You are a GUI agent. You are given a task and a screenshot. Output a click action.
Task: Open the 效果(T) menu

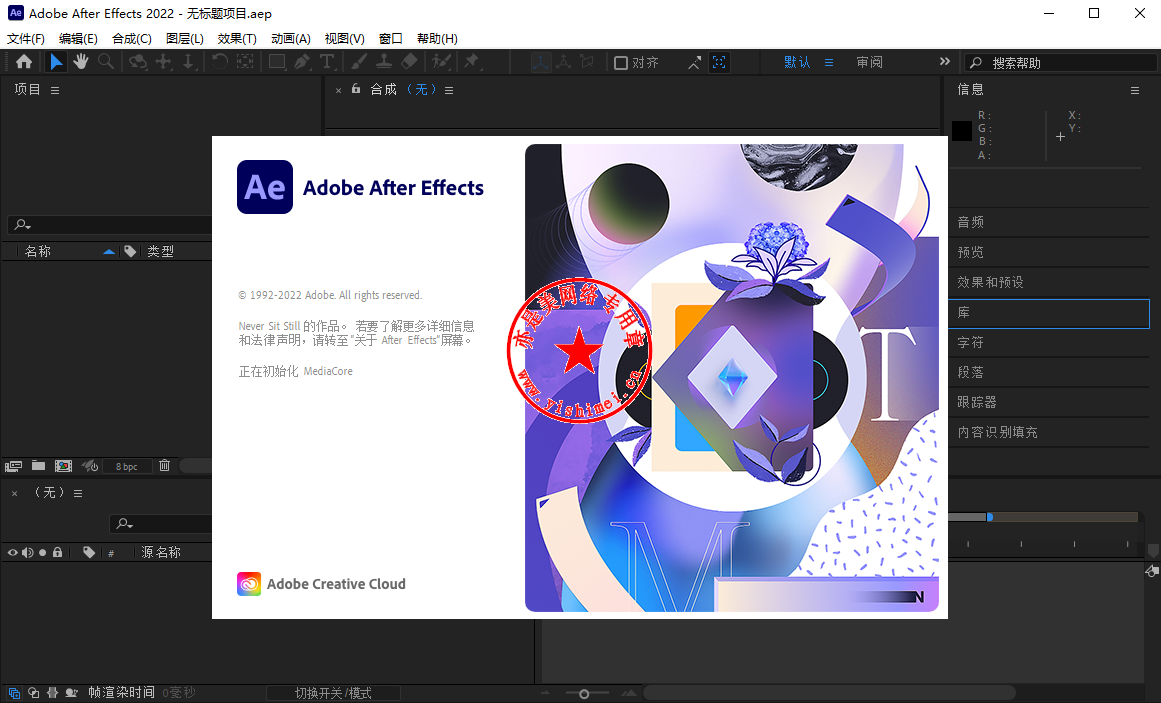(237, 39)
